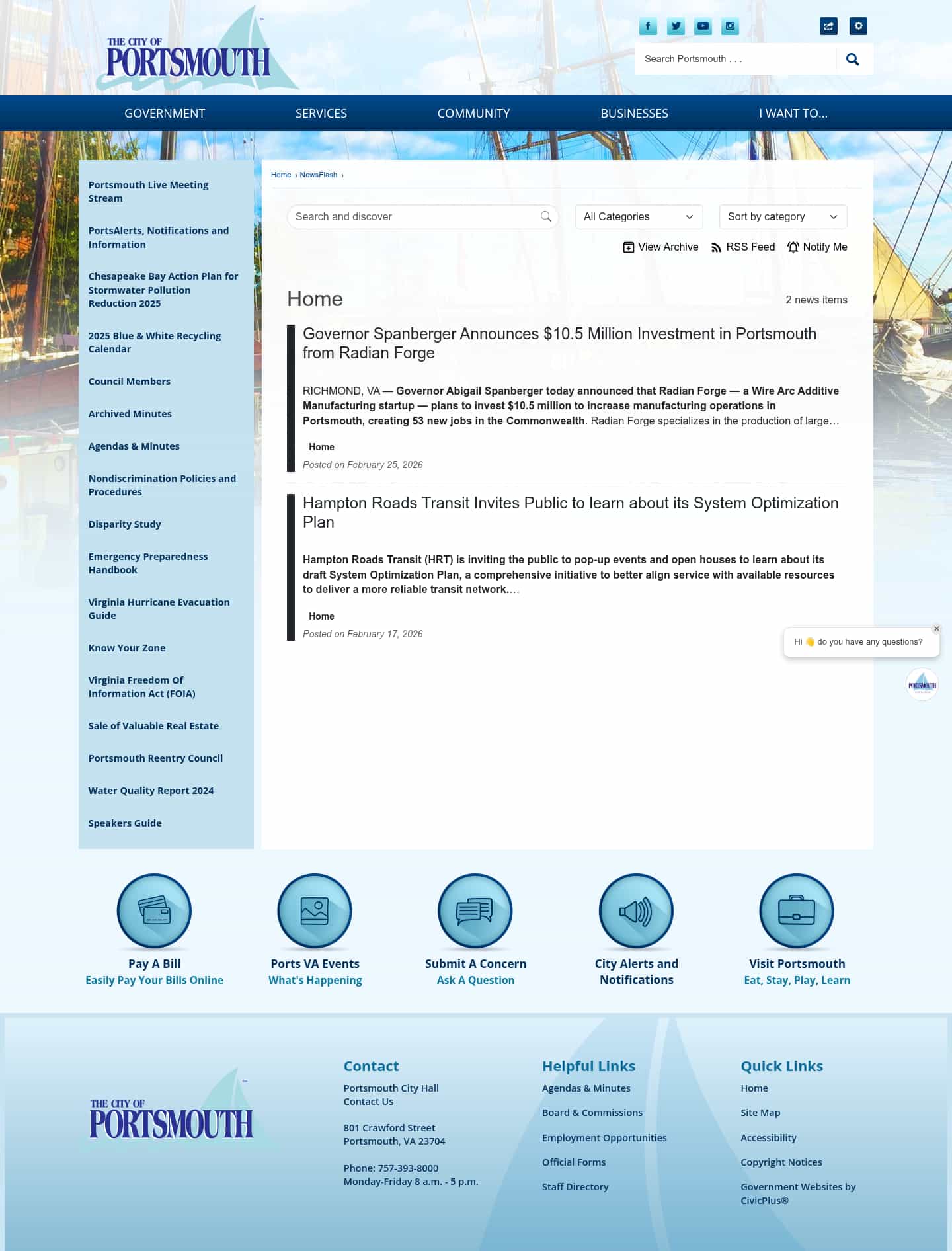952x1251 pixels.
Task: Open Portsmouth Live Meeting Stream sidebar link
Action: 148,192
